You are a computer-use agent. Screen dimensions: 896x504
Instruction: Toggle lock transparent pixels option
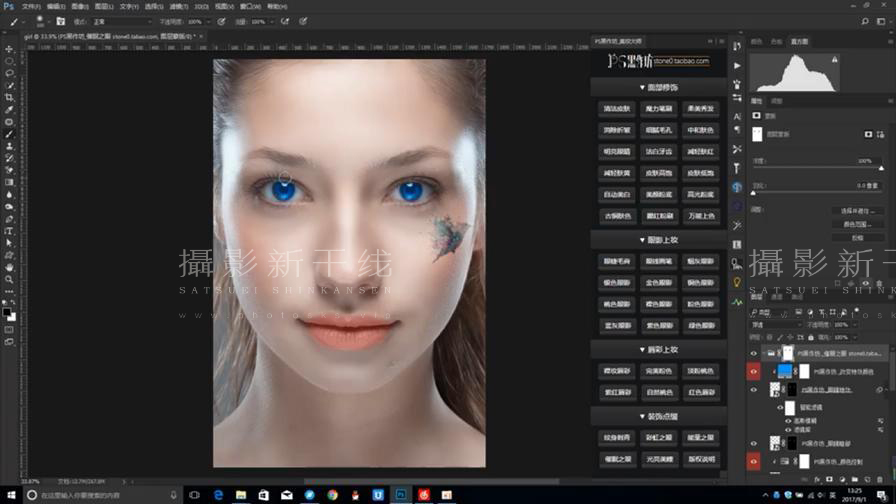(770, 338)
